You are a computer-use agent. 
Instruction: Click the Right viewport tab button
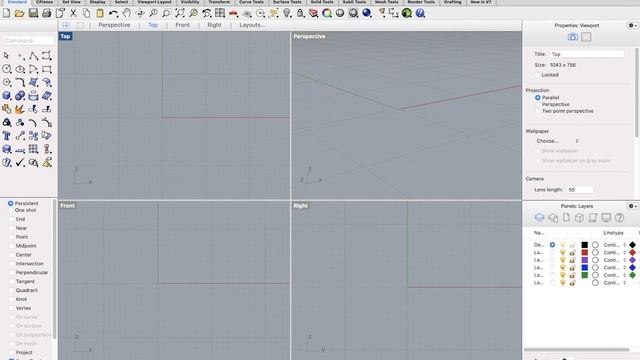pos(214,25)
